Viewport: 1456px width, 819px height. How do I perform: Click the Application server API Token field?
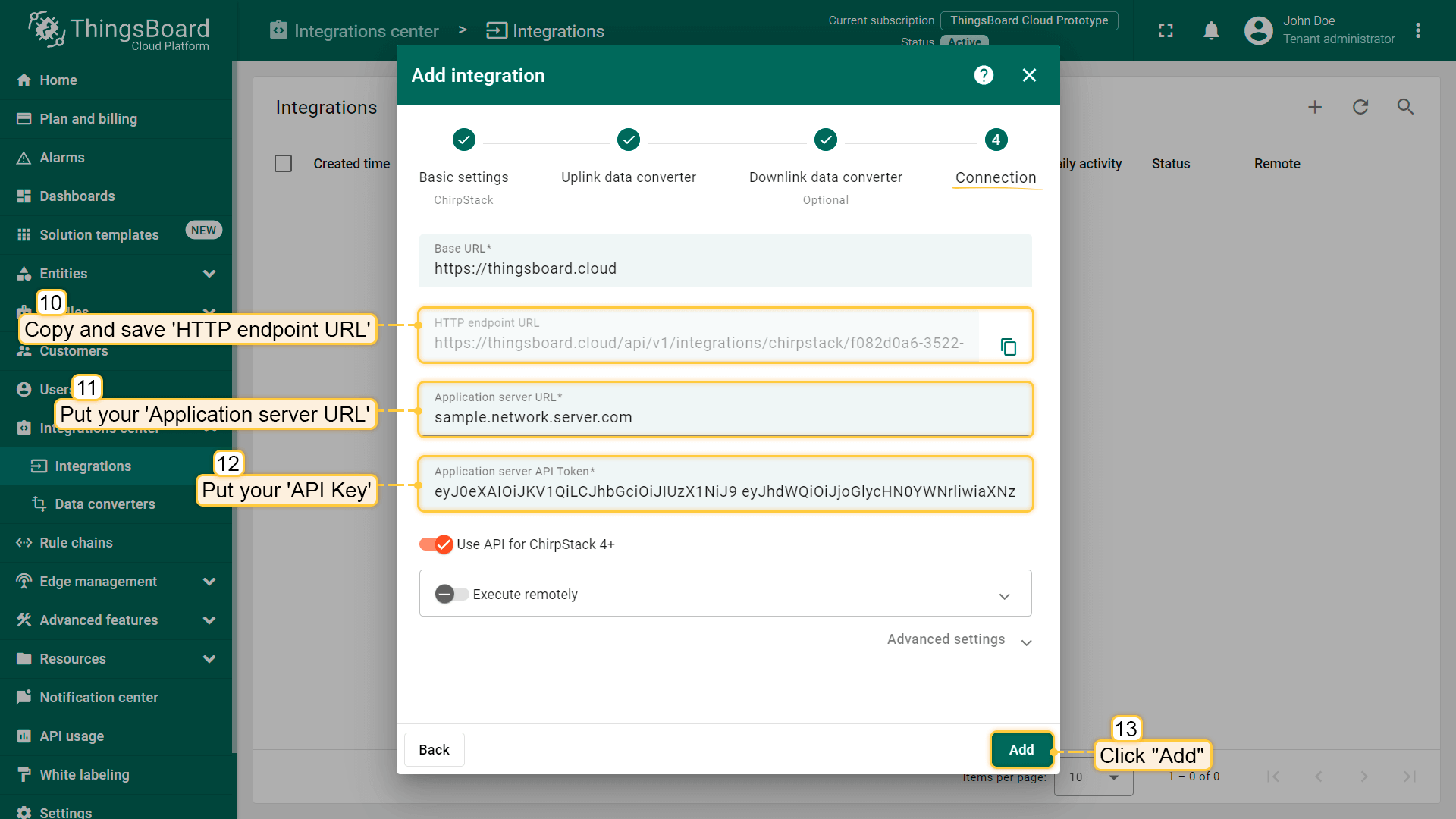pos(724,491)
